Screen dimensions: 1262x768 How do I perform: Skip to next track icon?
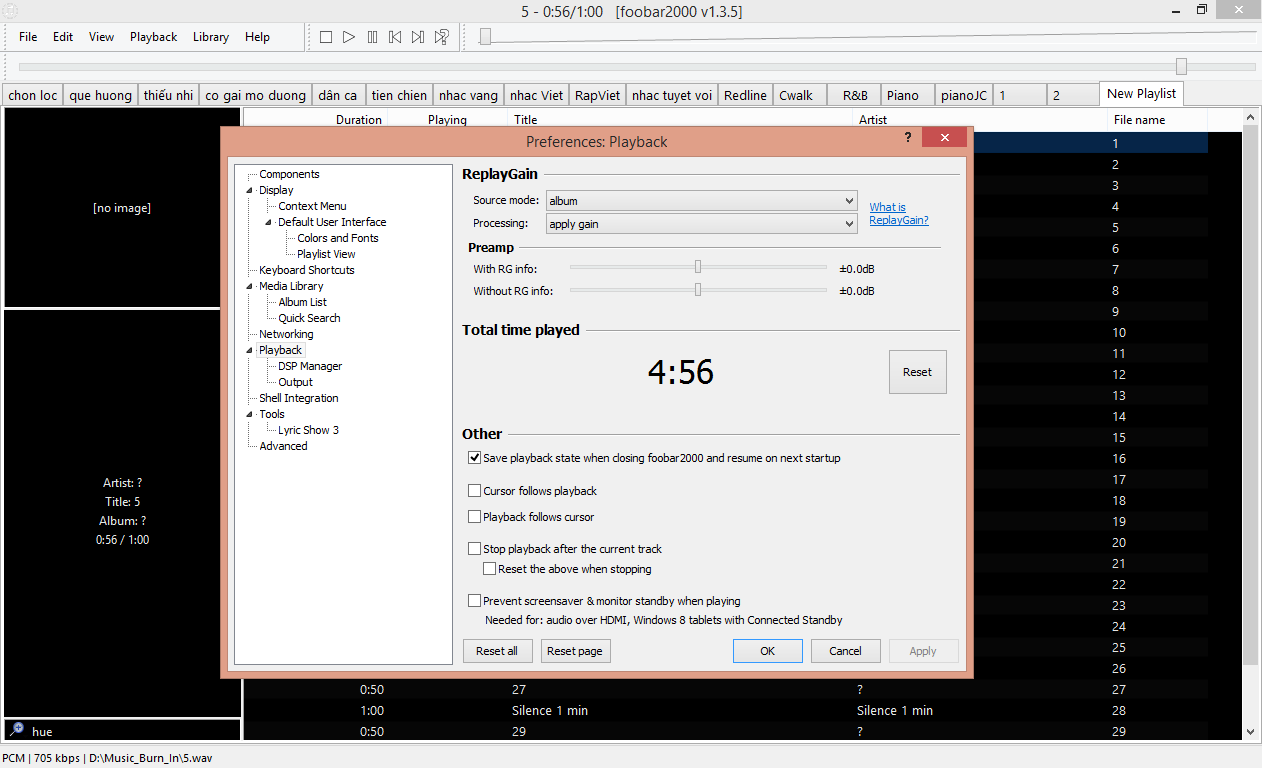(418, 37)
